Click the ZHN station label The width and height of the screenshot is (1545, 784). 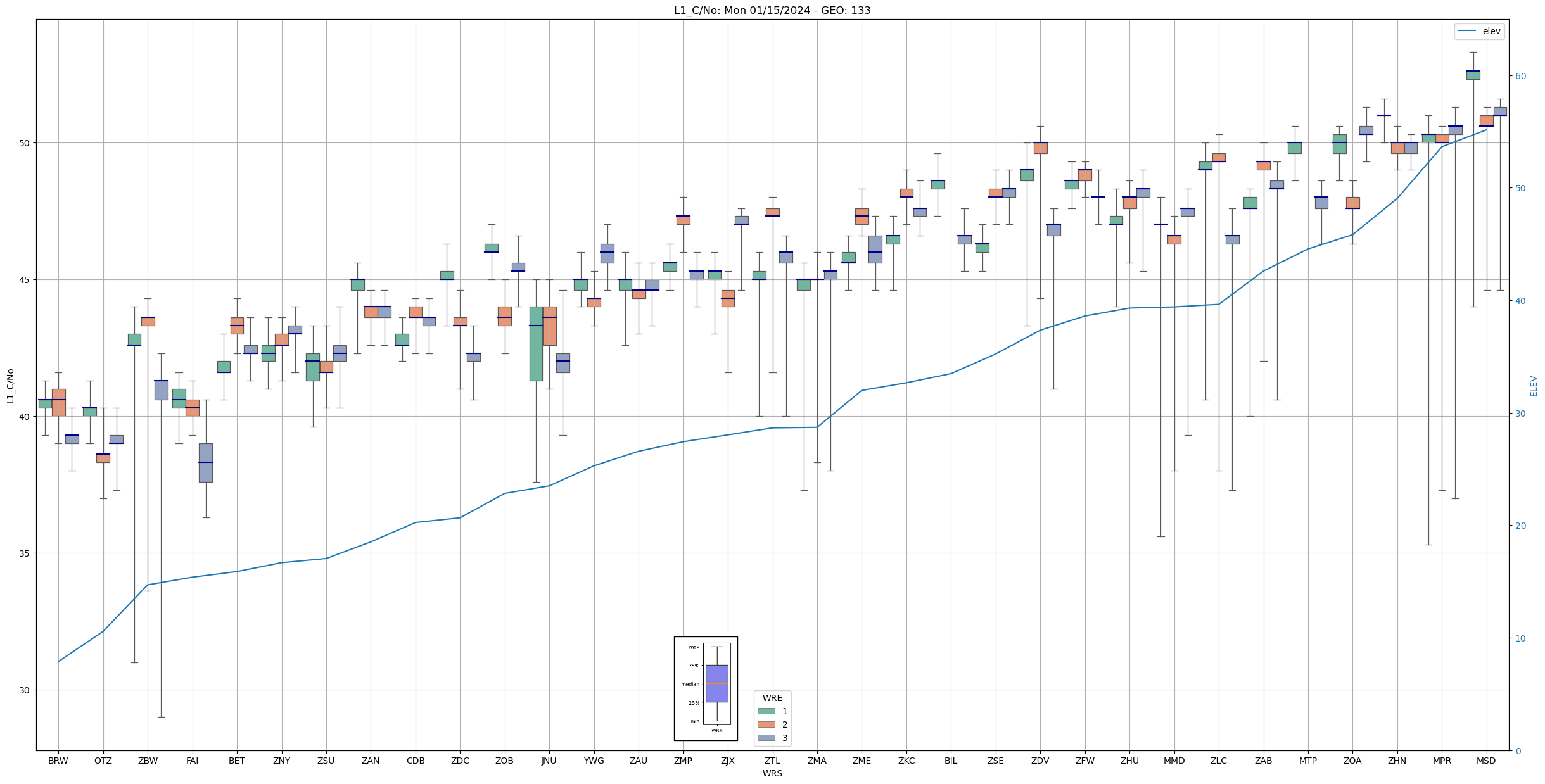pyautogui.click(x=1397, y=761)
